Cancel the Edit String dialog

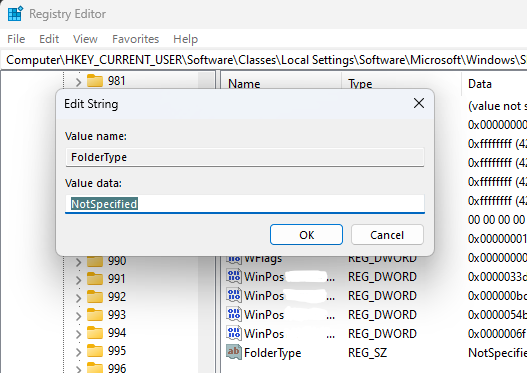pos(387,235)
